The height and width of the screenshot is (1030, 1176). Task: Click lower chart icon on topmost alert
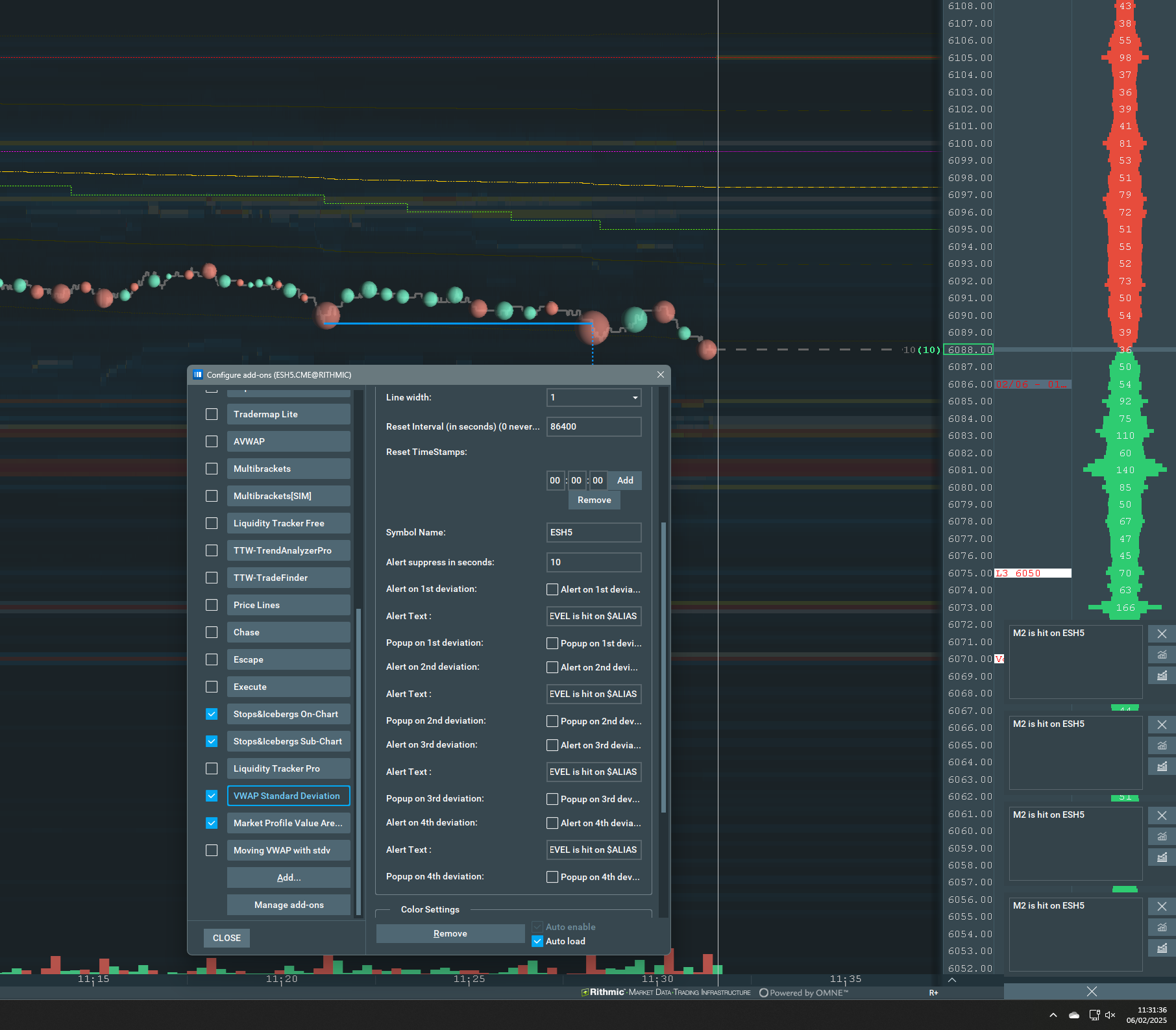tap(1162, 676)
